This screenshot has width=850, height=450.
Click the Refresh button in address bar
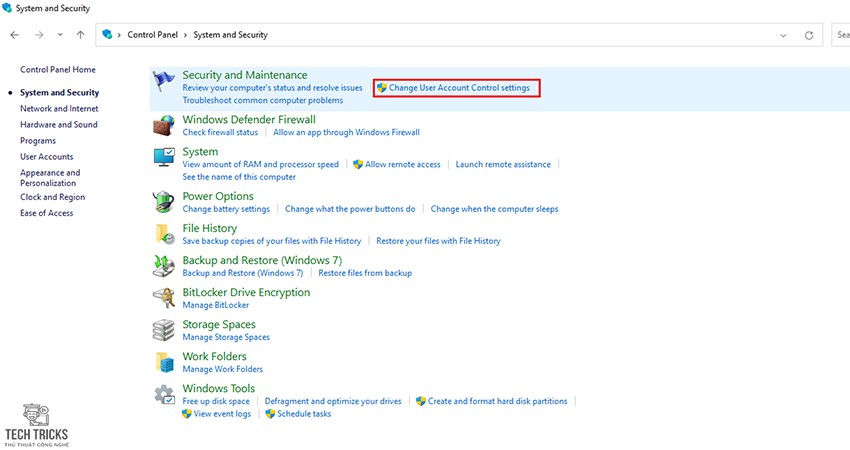(x=809, y=35)
